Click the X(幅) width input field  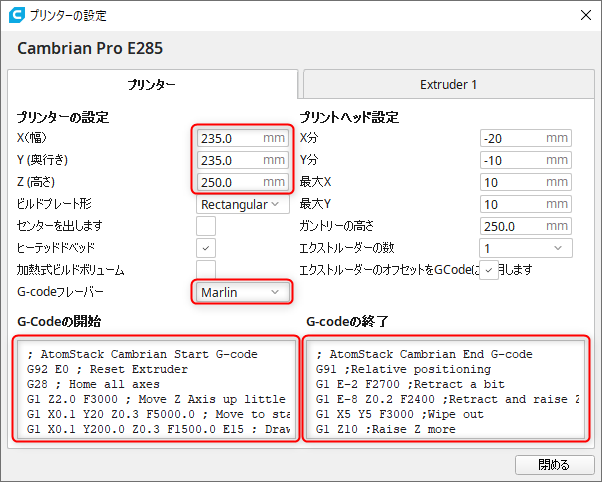pos(243,138)
